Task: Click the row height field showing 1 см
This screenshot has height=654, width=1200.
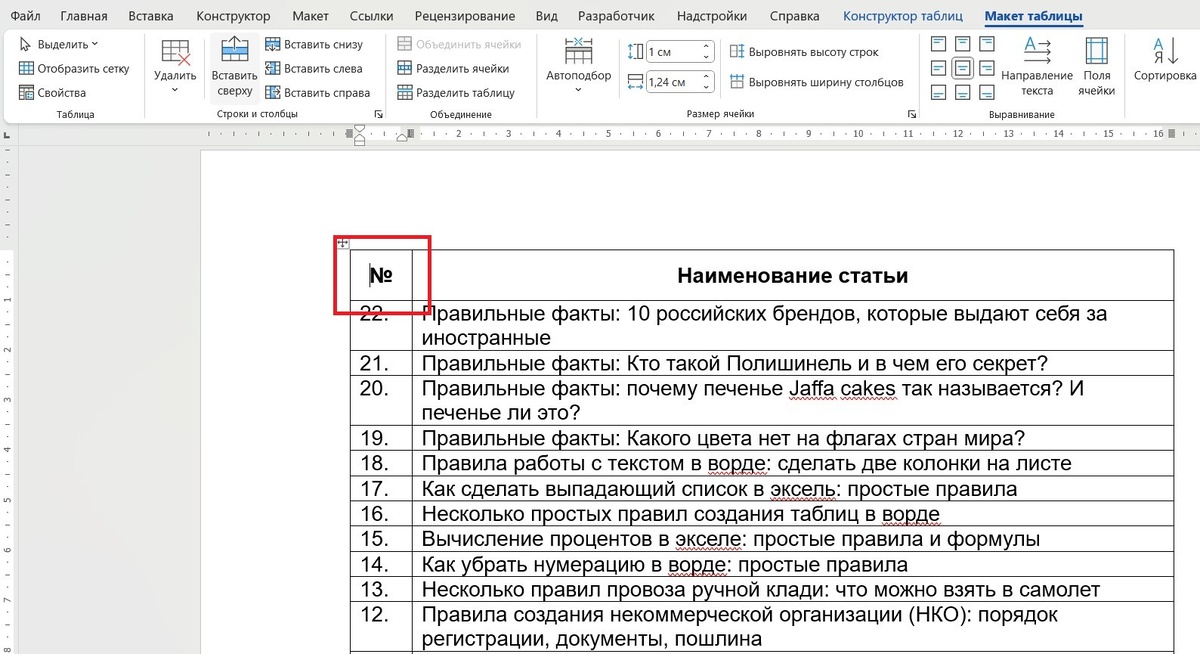Action: [672, 51]
